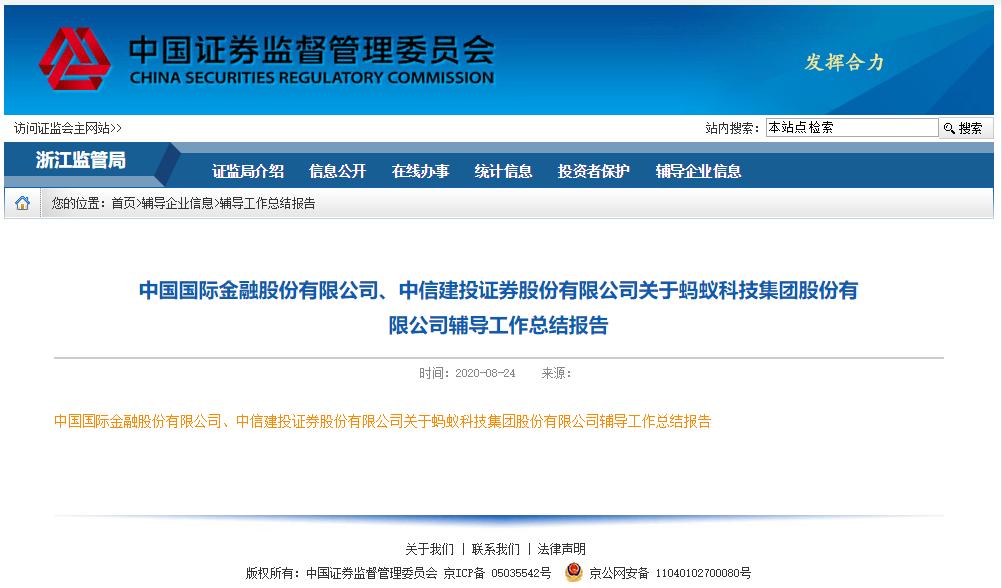Click the 搜索 search button
Screen dimensions: 1002x588
click(966, 128)
